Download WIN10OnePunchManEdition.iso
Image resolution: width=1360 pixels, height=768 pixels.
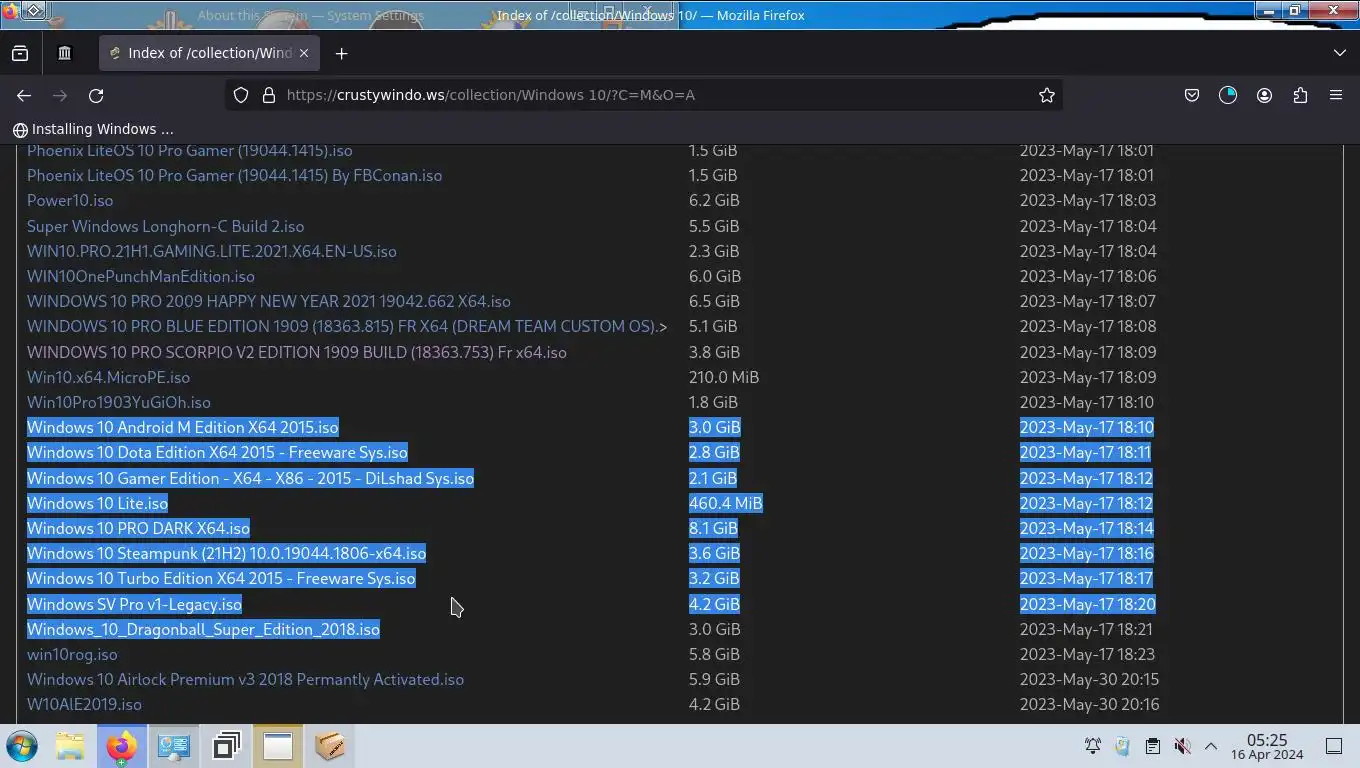pos(141,276)
